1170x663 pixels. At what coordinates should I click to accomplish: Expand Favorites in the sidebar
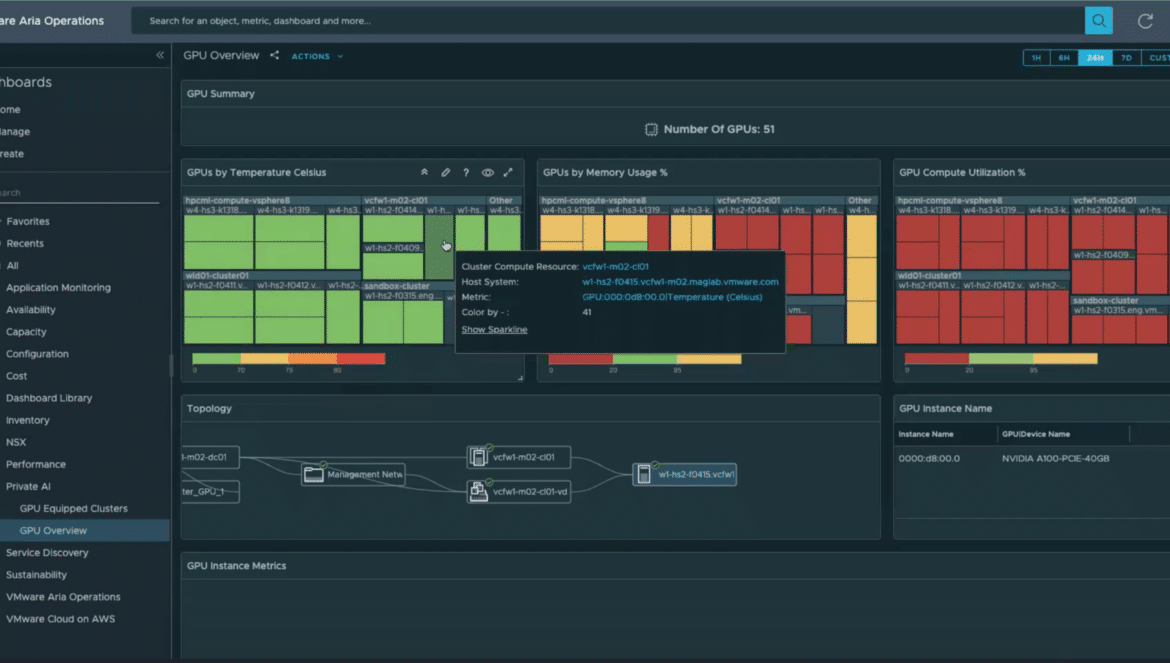coord(28,221)
